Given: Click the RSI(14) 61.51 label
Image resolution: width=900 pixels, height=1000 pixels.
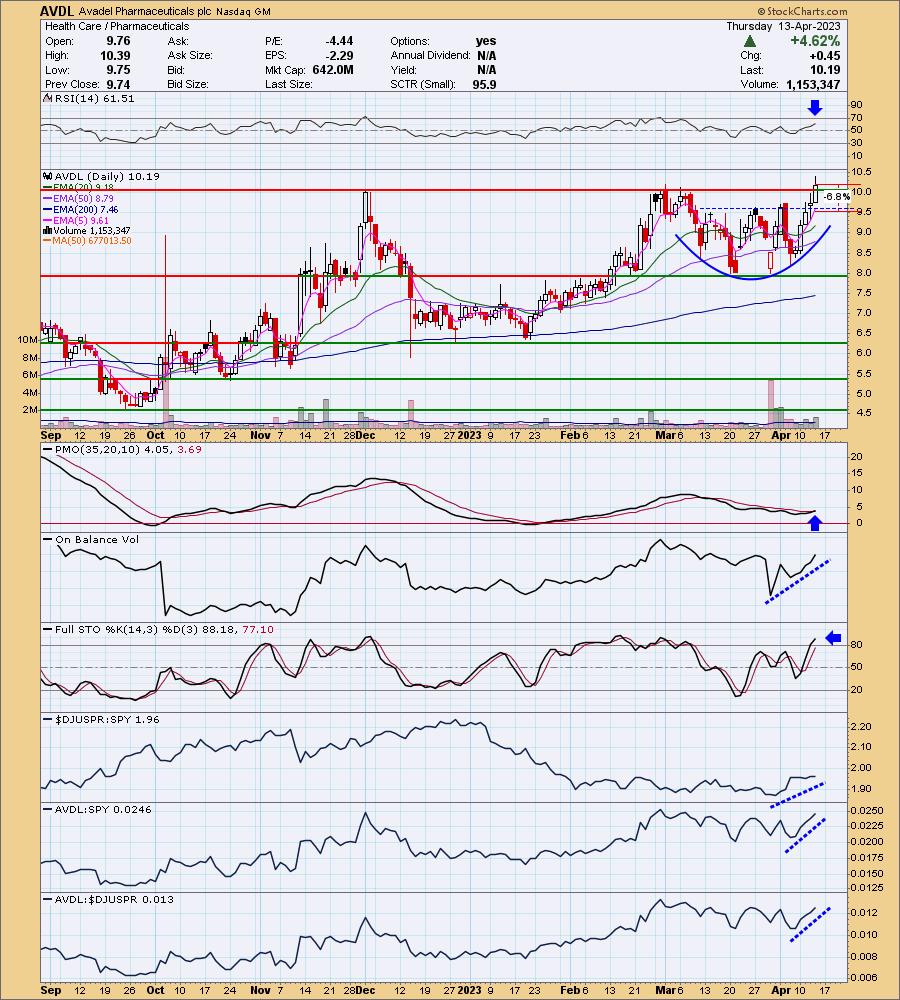Looking at the screenshot, I should (94, 98).
